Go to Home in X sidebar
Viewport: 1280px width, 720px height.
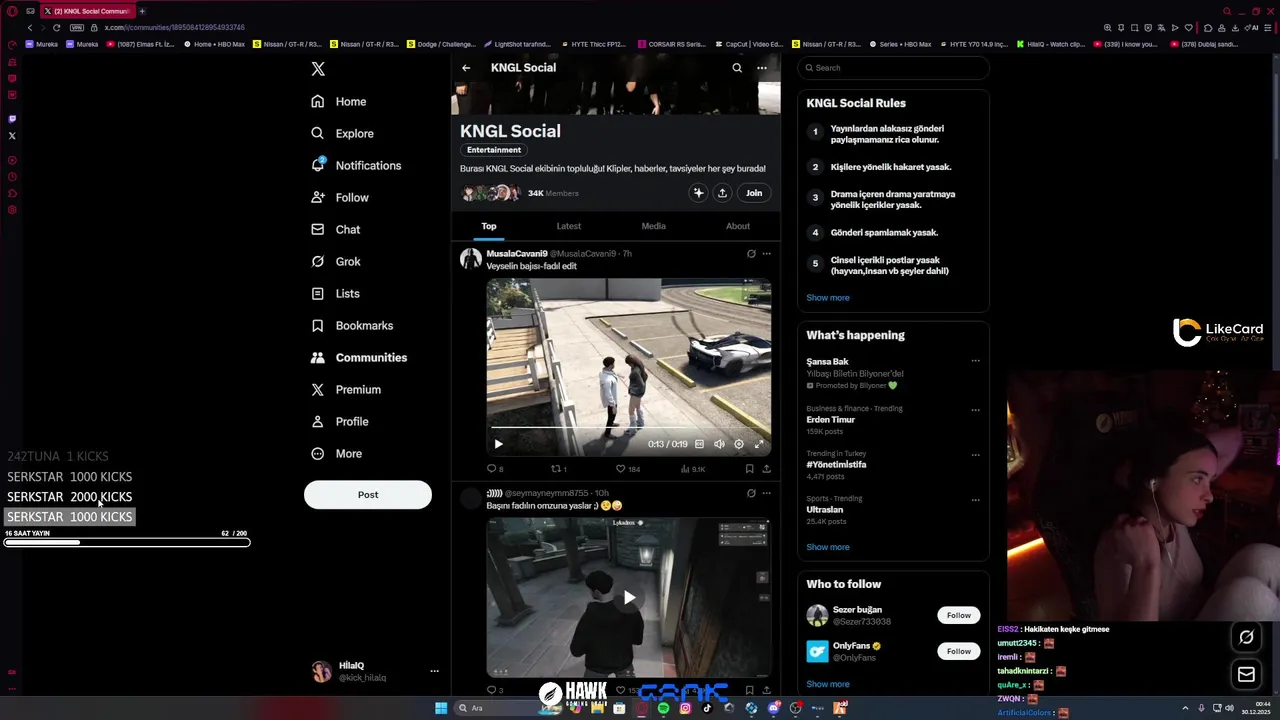tap(338, 101)
